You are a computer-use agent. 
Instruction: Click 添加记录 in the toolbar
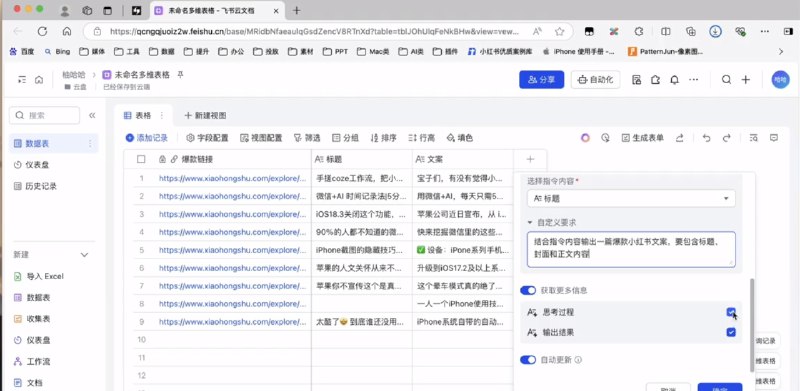[x=146, y=138]
